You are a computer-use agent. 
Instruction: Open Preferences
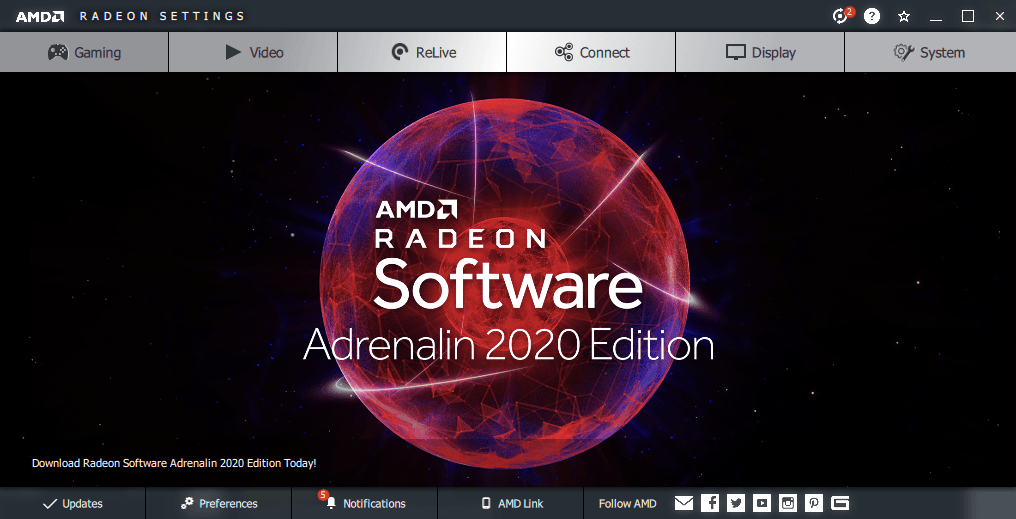219,503
